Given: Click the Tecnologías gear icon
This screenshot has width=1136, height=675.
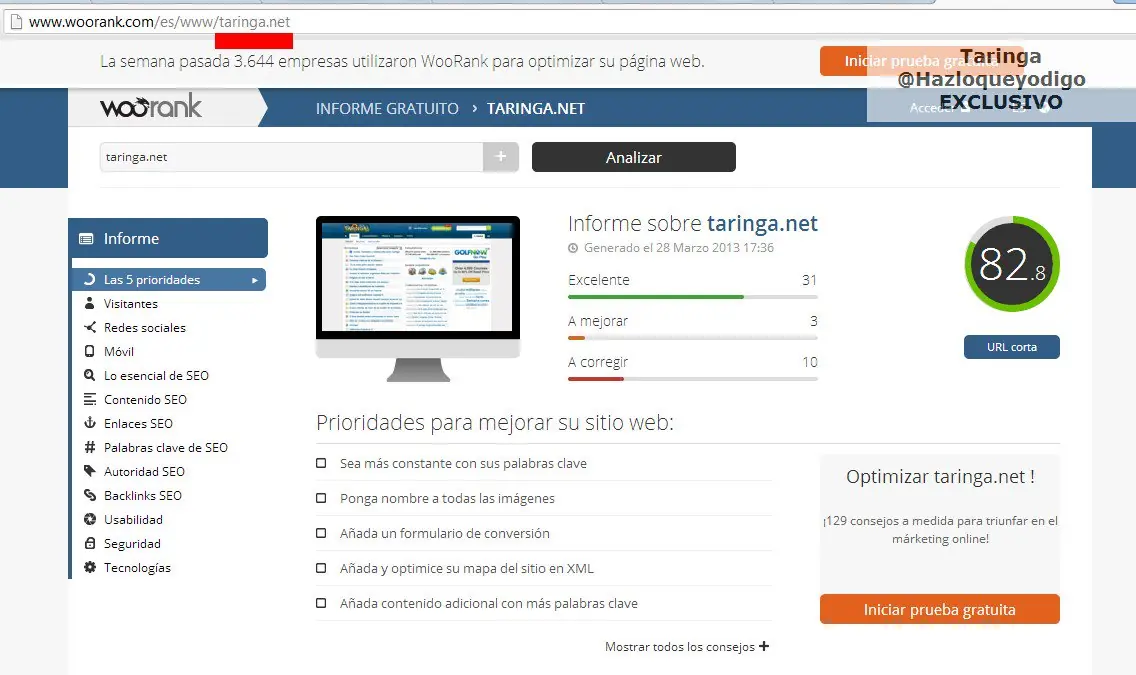Looking at the screenshot, I should (90, 567).
